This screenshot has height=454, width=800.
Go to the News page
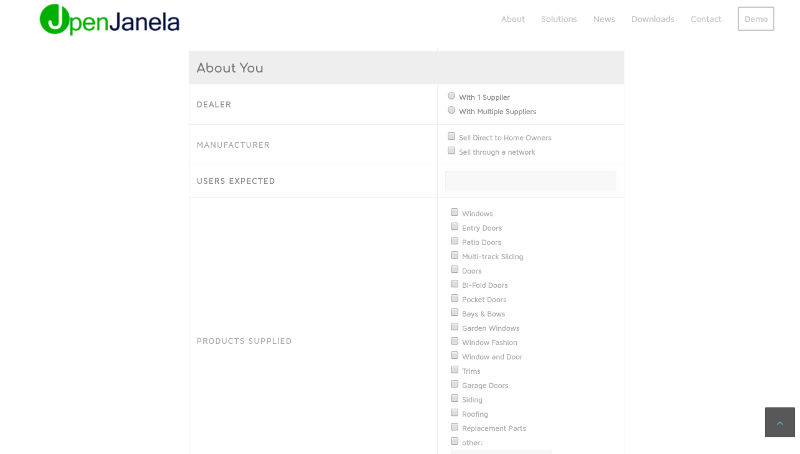pos(604,19)
